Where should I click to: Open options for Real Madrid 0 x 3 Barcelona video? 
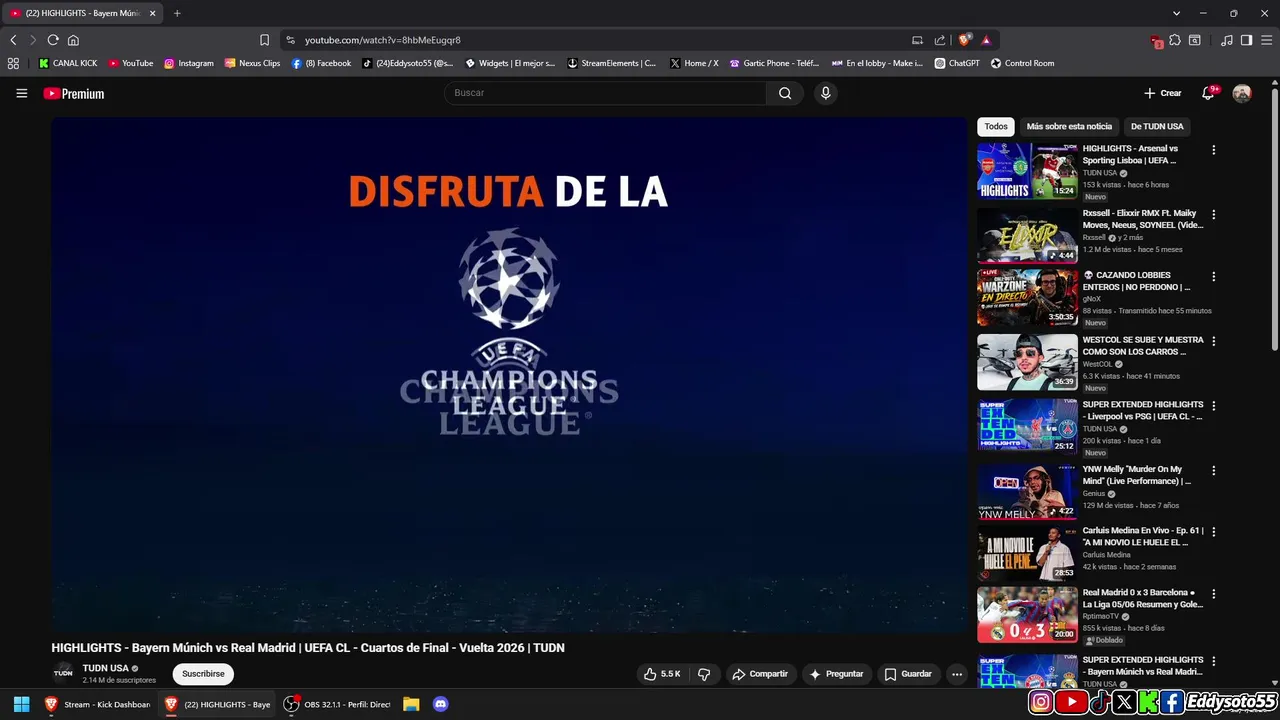coord(1214,594)
